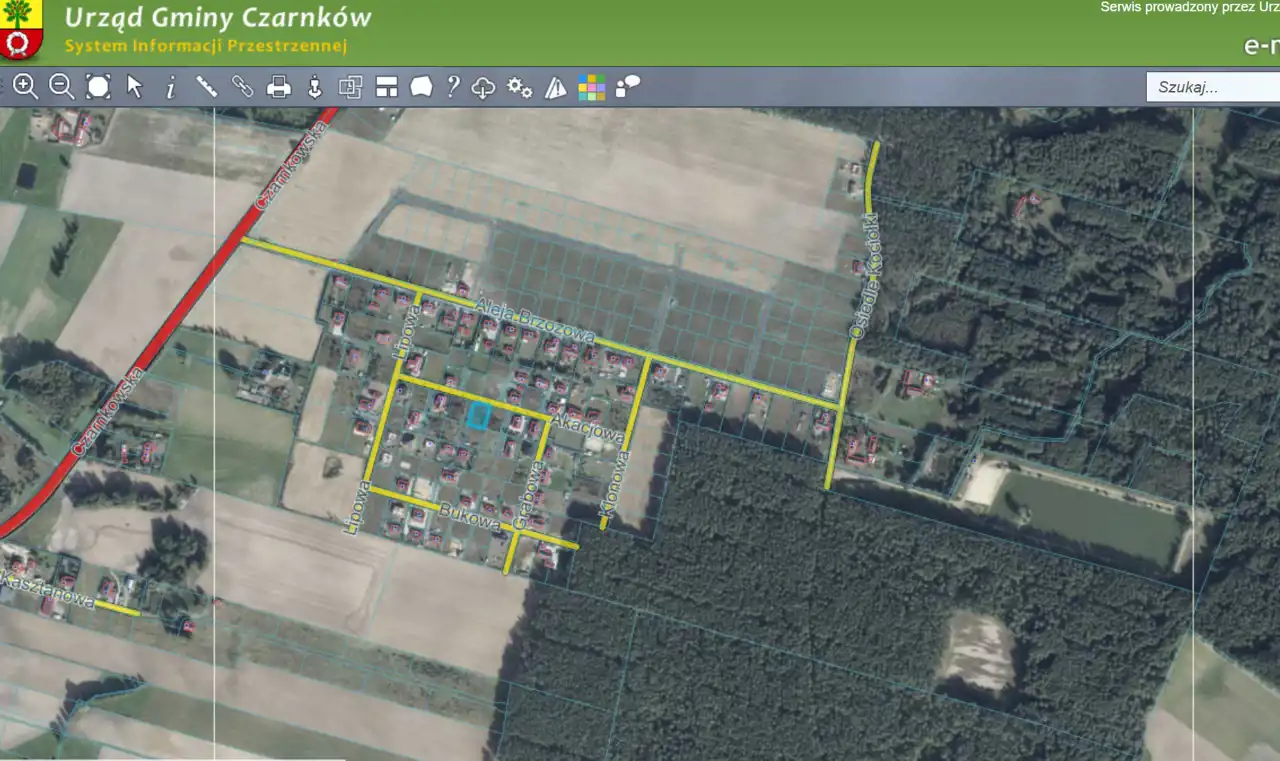Screen dimensions: 1280x761
Task: Open help with question mark icon
Action: [453, 87]
